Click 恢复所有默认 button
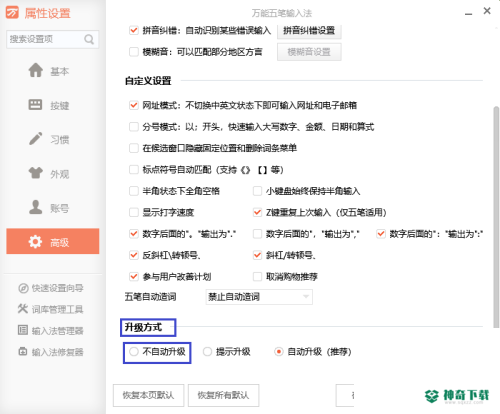Image resolution: width=500 pixels, height=414 pixels. coord(223,395)
